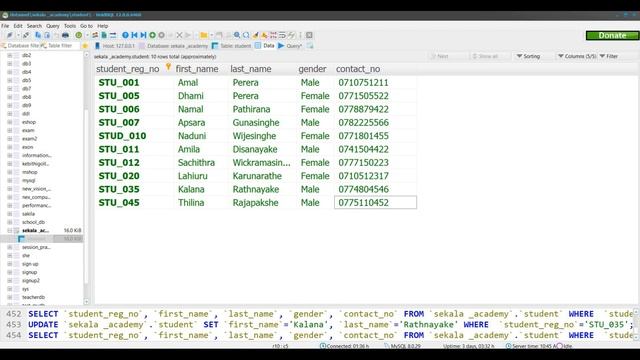Viewport: 640px width, 360px height.
Task: Open the Tools menu
Action: 70,26
